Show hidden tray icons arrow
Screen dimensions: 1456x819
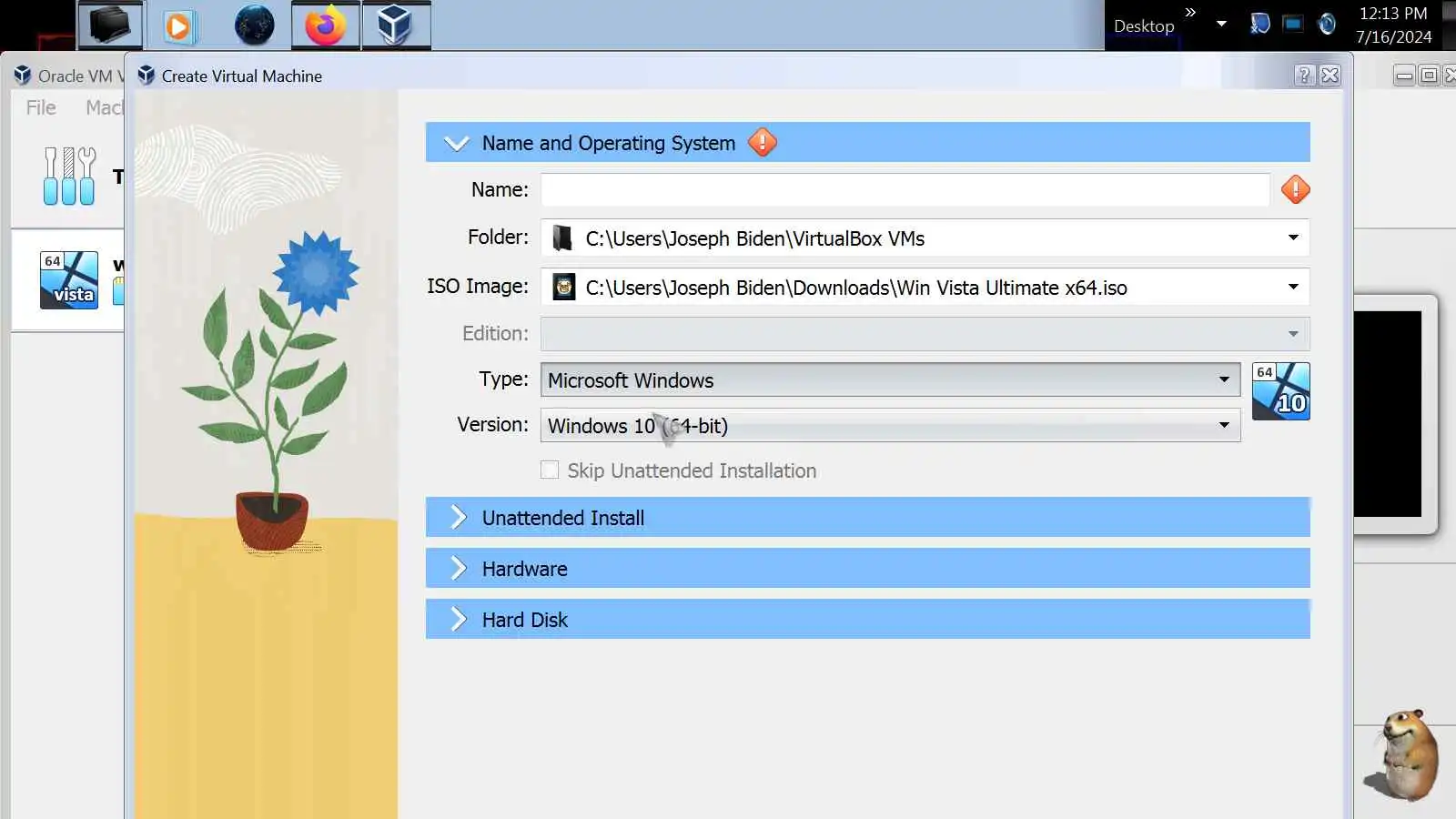1221,24
